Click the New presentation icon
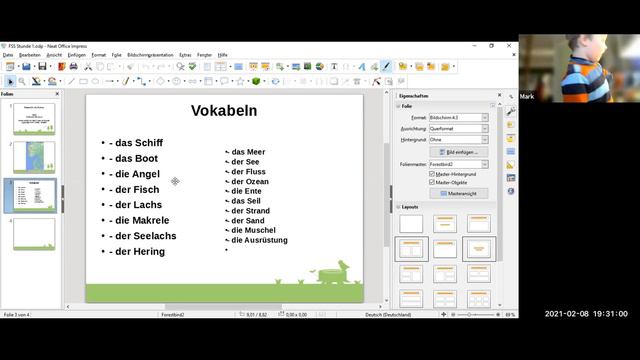The height and width of the screenshot is (360, 640). click(10, 67)
